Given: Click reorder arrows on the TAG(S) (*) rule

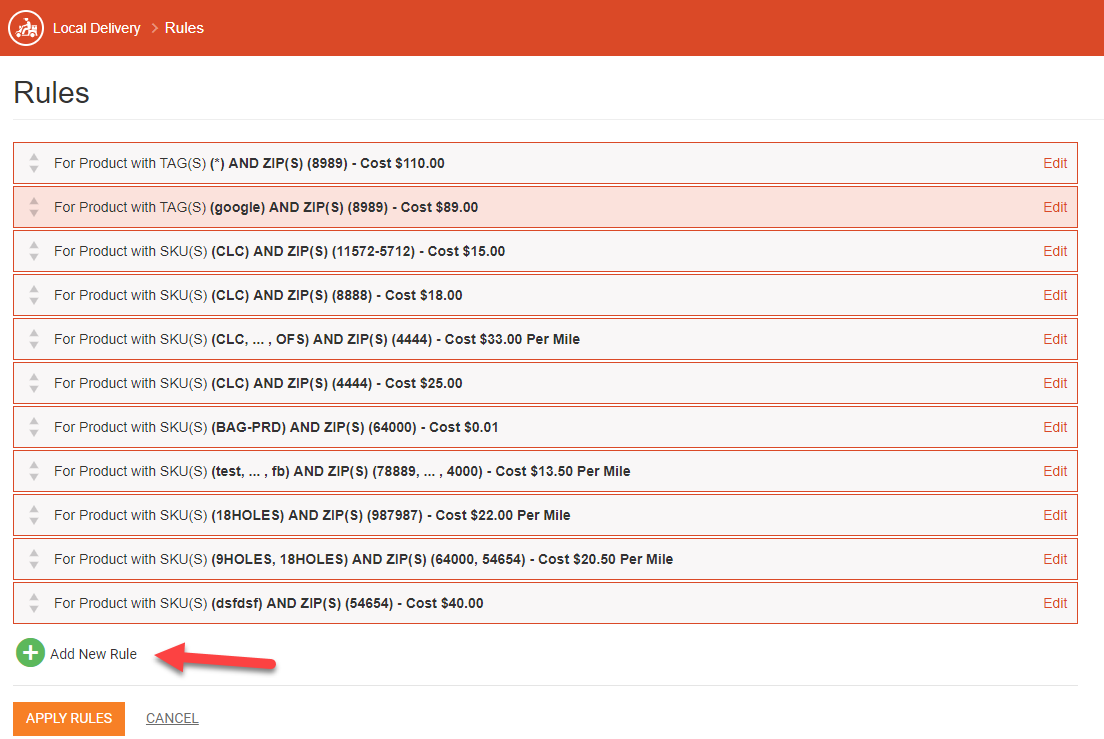Looking at the screenshot, I should [34, 163].
